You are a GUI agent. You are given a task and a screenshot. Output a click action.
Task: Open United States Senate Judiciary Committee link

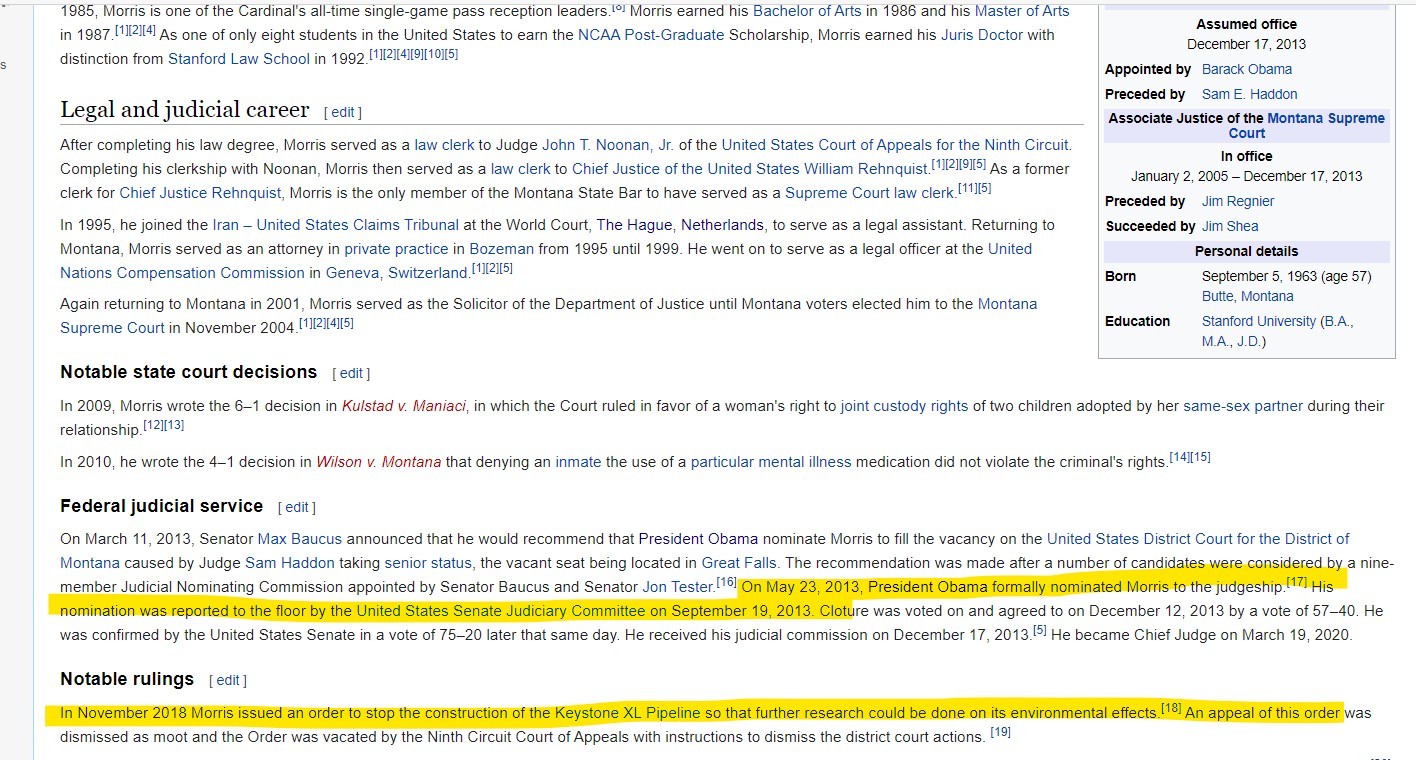501,610
